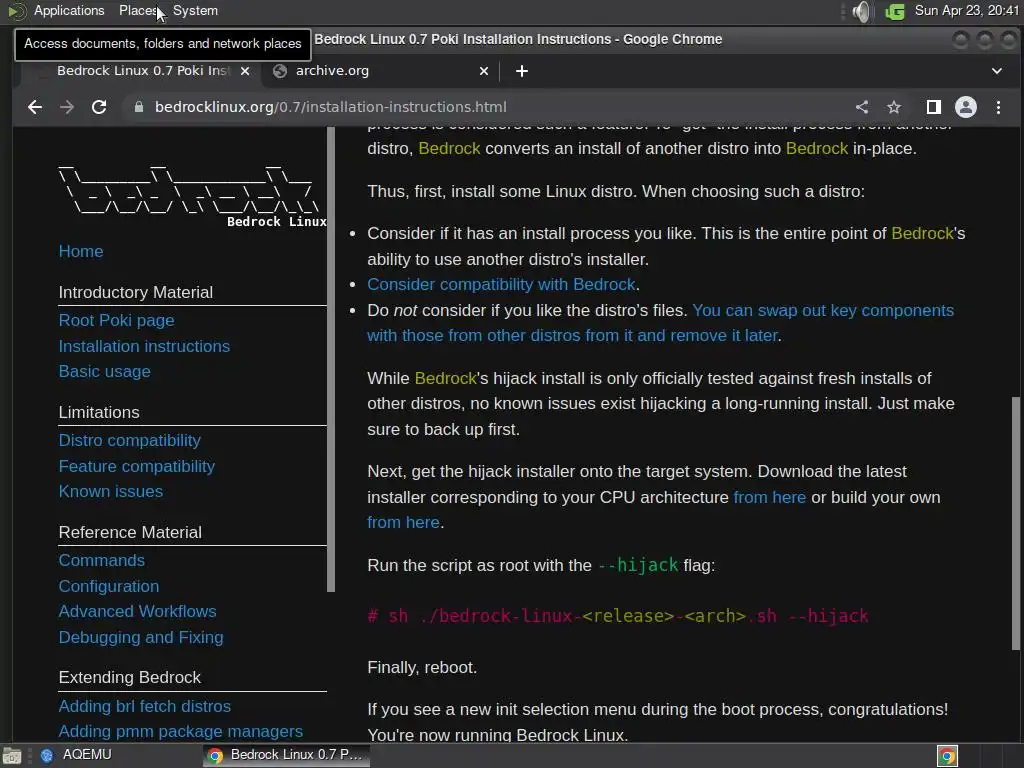The height and width of the screenshot is (768, 1024).
Task: Click the Introductory Material heading
Action: point(136,293)
